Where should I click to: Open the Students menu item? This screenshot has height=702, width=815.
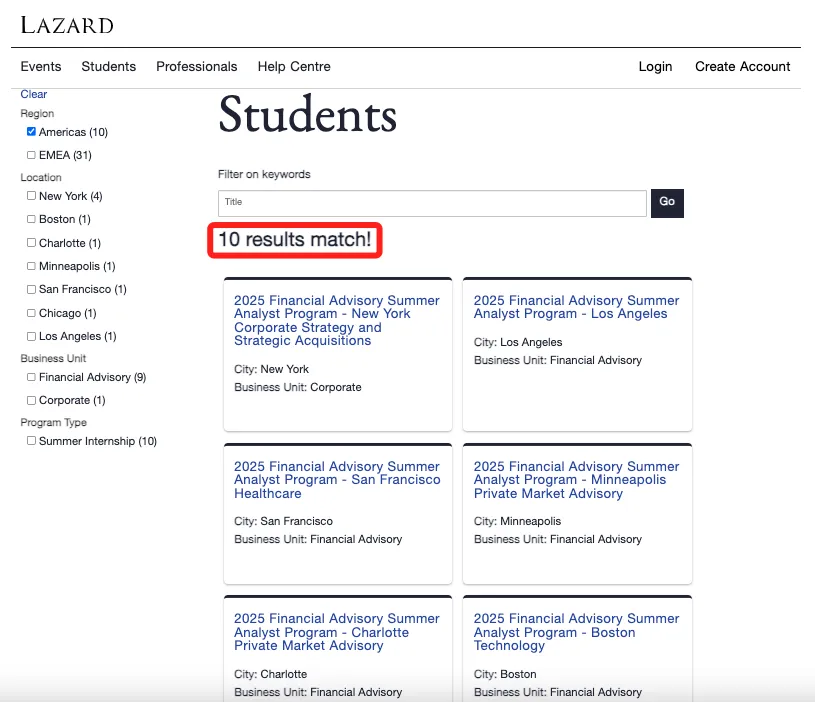tap(109, 67)
